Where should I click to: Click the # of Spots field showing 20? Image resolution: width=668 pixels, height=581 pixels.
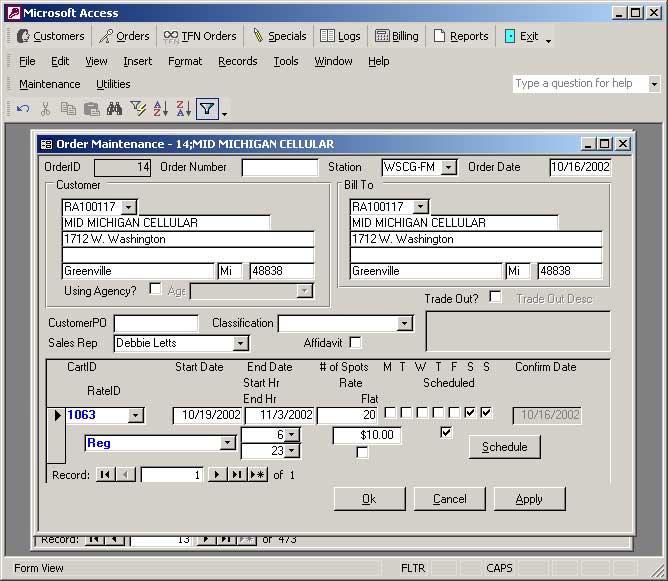(x=348, y=415)
